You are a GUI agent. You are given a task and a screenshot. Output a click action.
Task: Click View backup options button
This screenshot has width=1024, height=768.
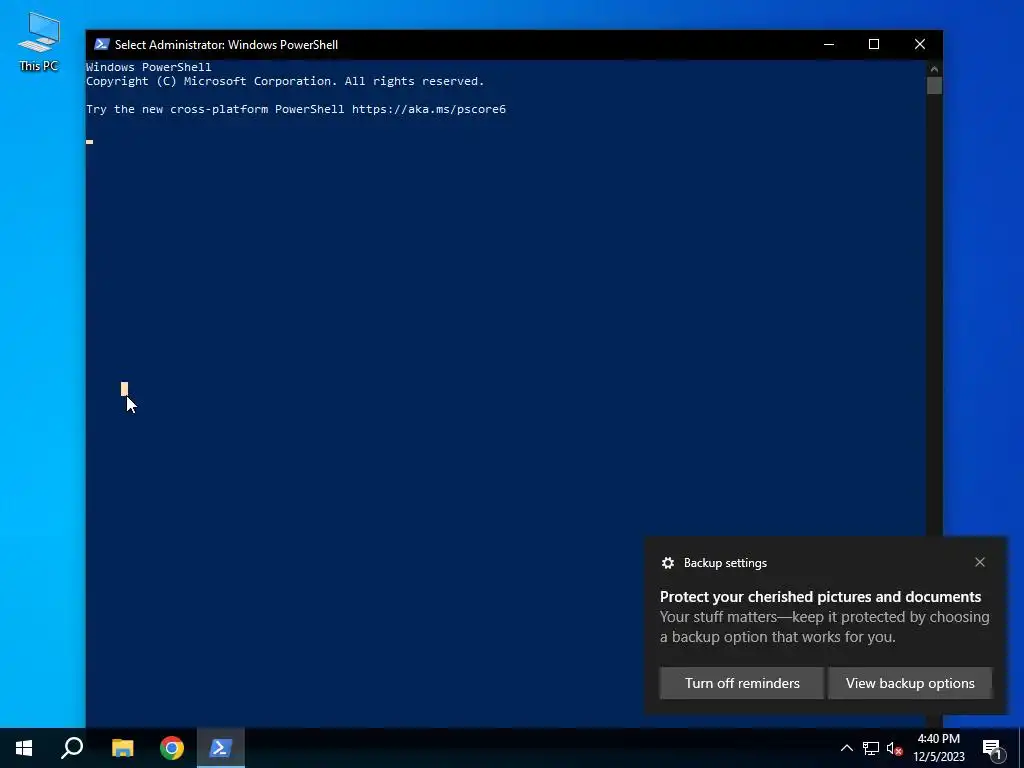point(910,683)
